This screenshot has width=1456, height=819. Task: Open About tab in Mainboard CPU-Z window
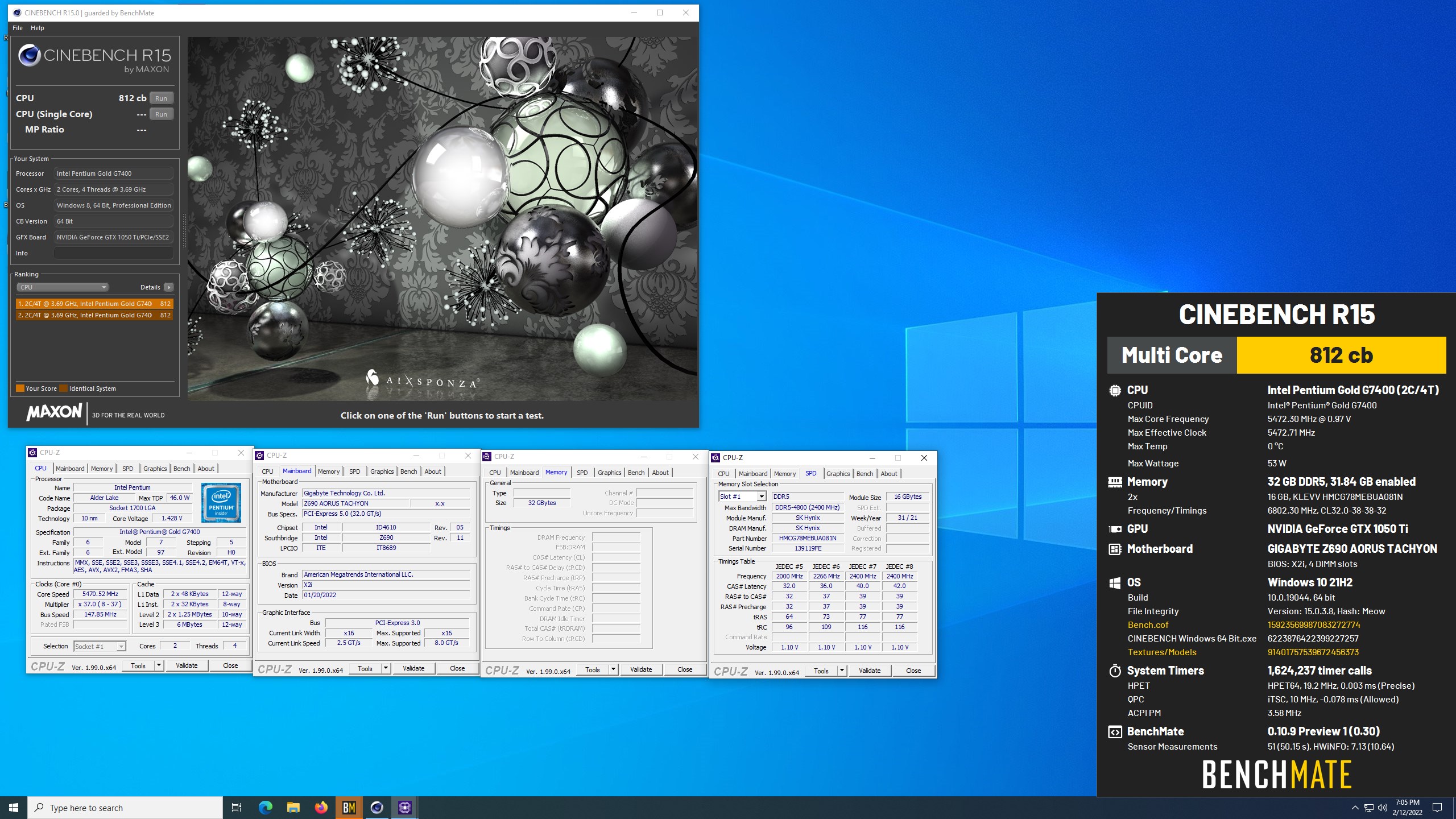click(x=433, y=471)
